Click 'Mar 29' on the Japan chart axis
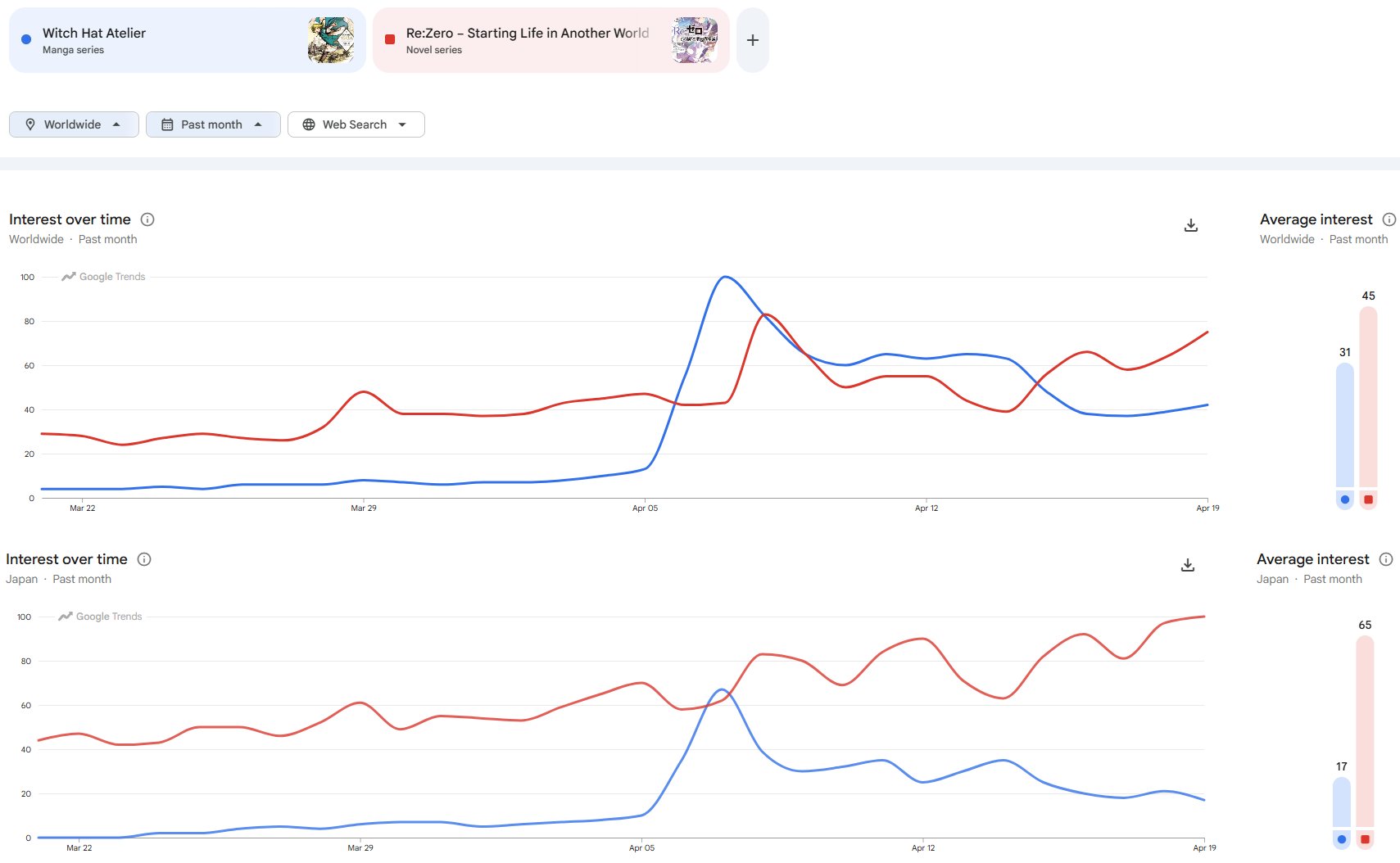The image size is (1400, 863). (x=360, y=848)
